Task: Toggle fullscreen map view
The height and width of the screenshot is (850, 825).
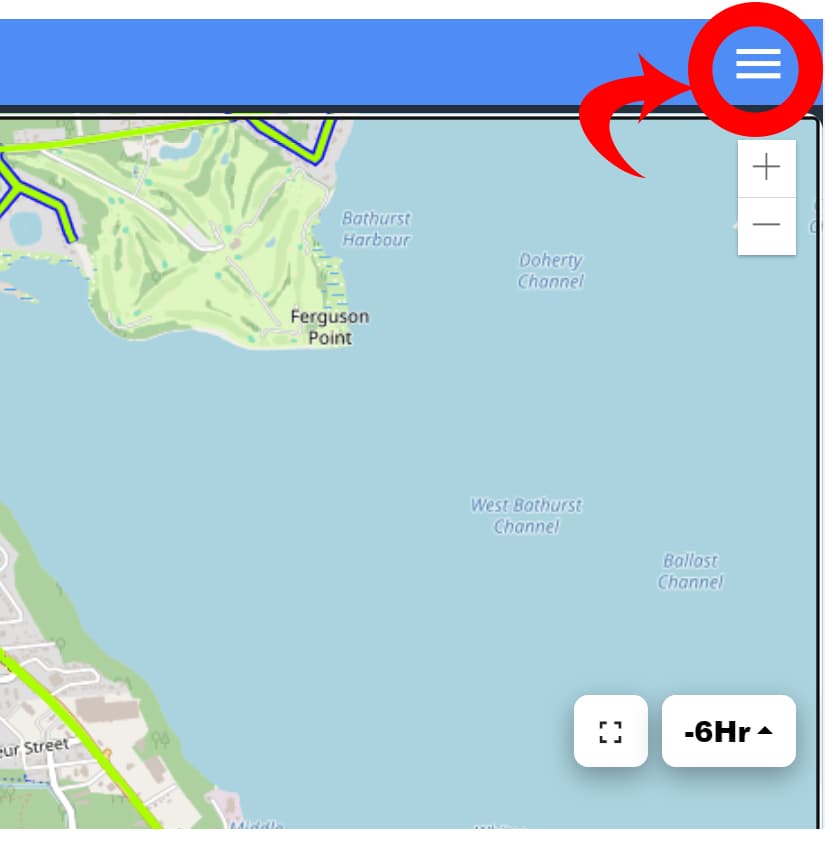Action: tap(610, 731)
